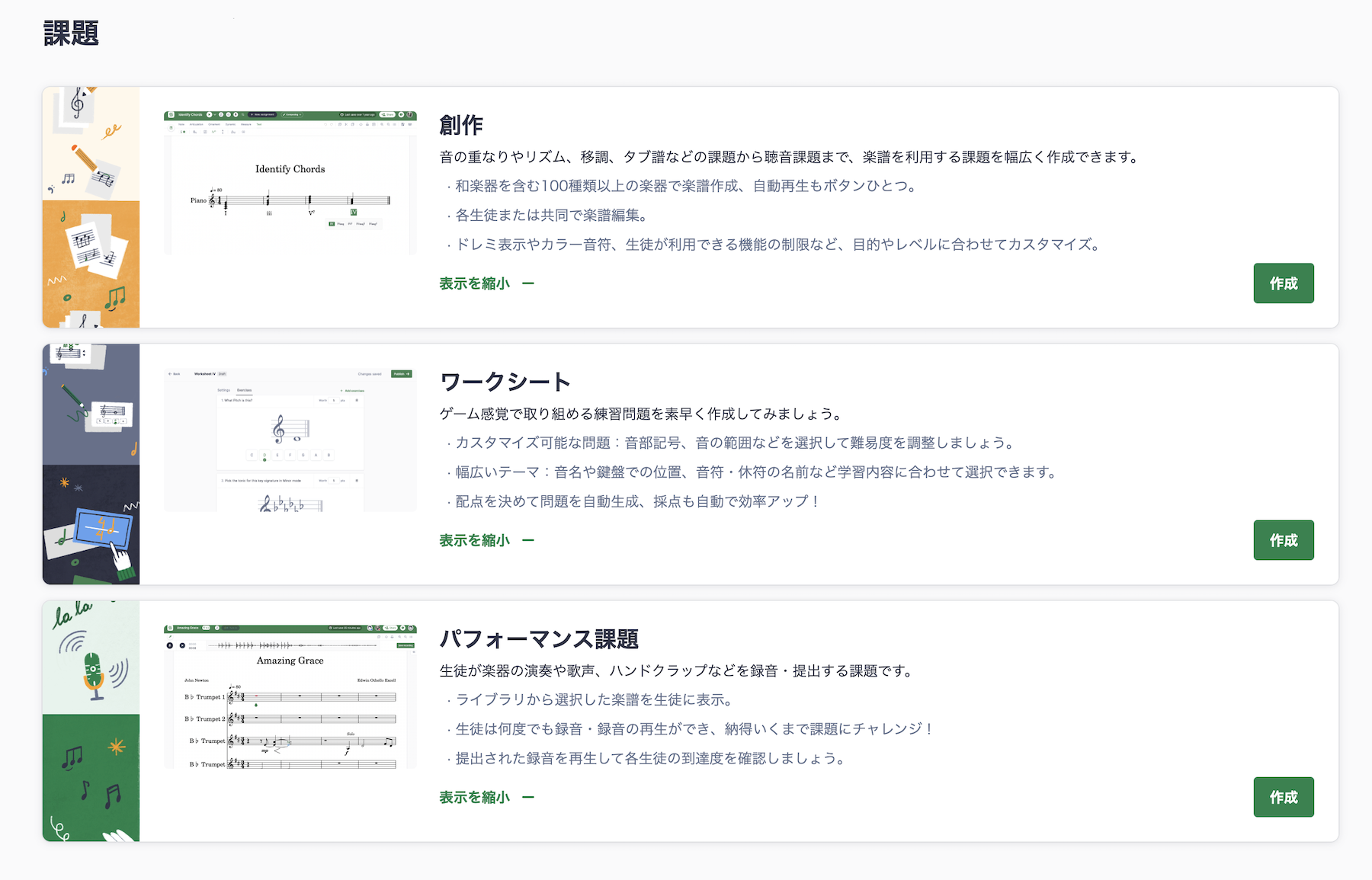1372x880 pixels.
Task: Click the edit pencil icon in the Amazing Grace preview
Action: point(170,637)
